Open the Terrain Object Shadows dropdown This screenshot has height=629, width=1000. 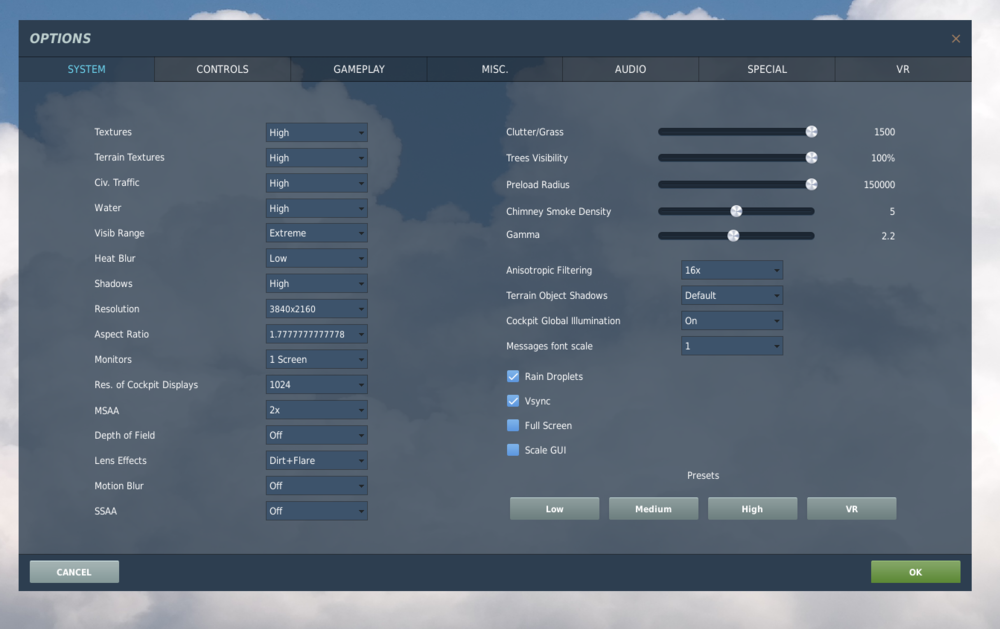pyautogui.click(x=732, y=295)
